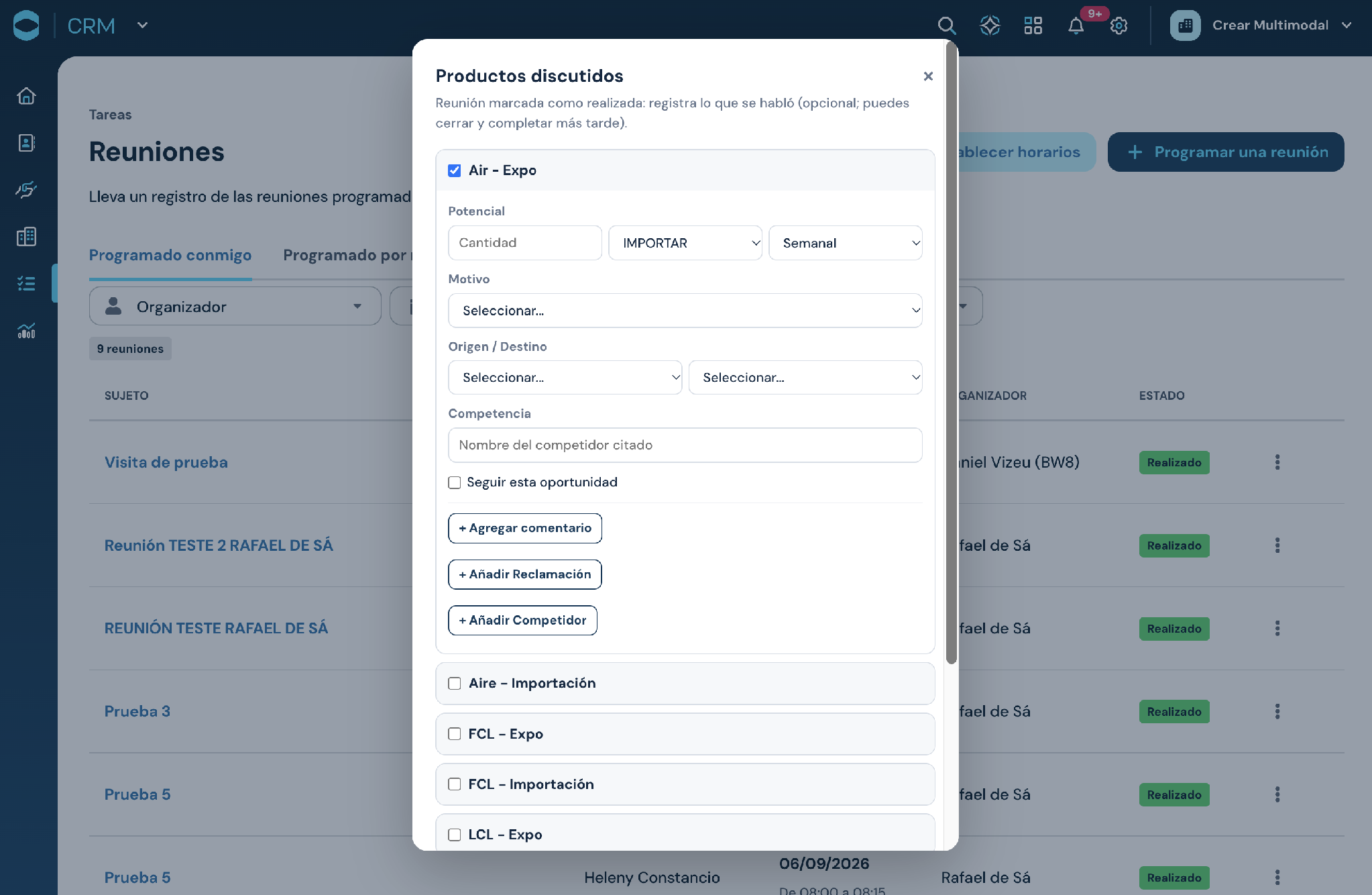Switch to the Programado por tab
1372x895 pixels.
point(347,256)
